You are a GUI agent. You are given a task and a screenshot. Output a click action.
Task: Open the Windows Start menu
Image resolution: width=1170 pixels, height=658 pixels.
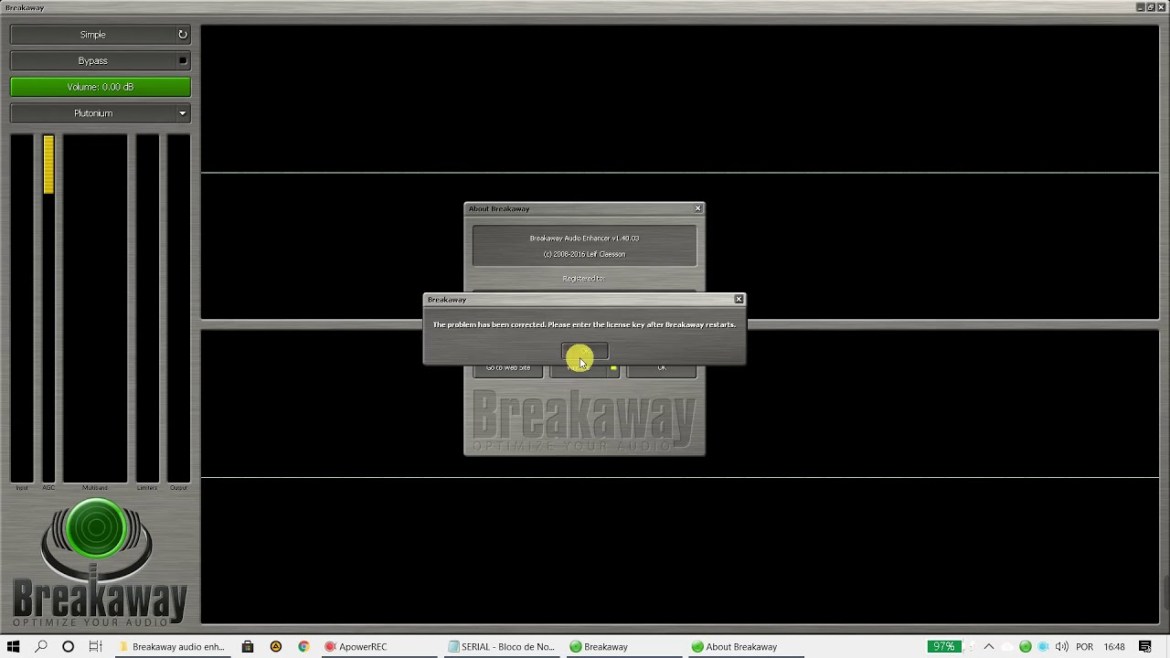click(x=14, y=647)
